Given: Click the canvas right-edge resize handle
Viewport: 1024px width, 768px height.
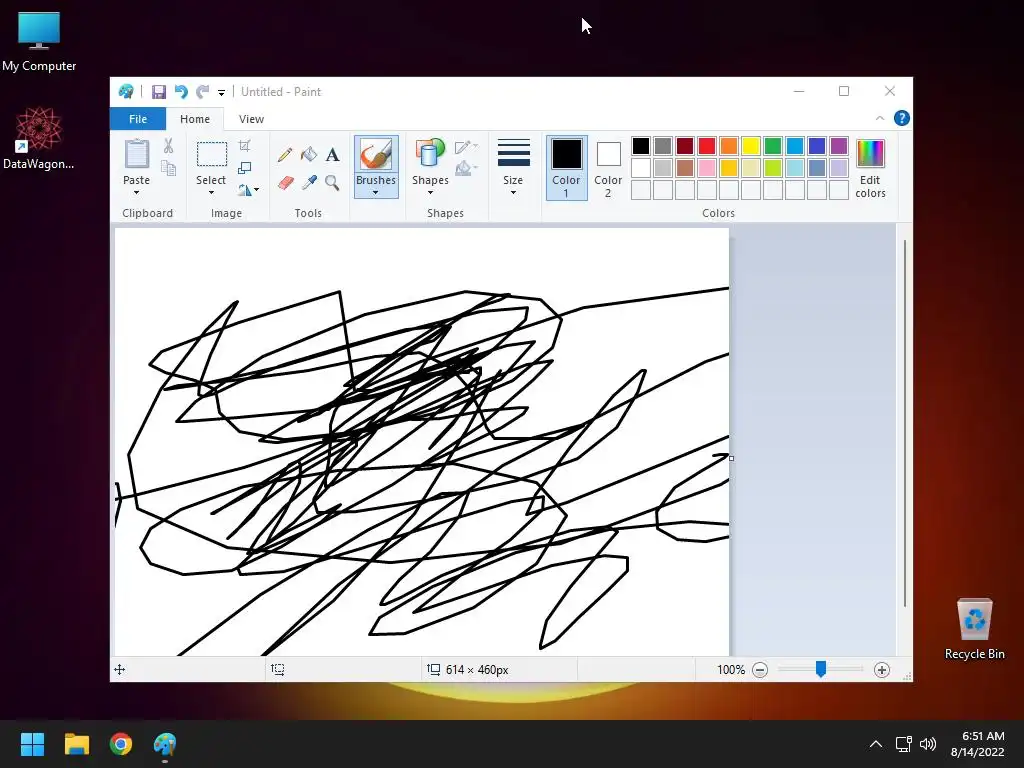Looking at the screenshot, I should pos(731,458).
